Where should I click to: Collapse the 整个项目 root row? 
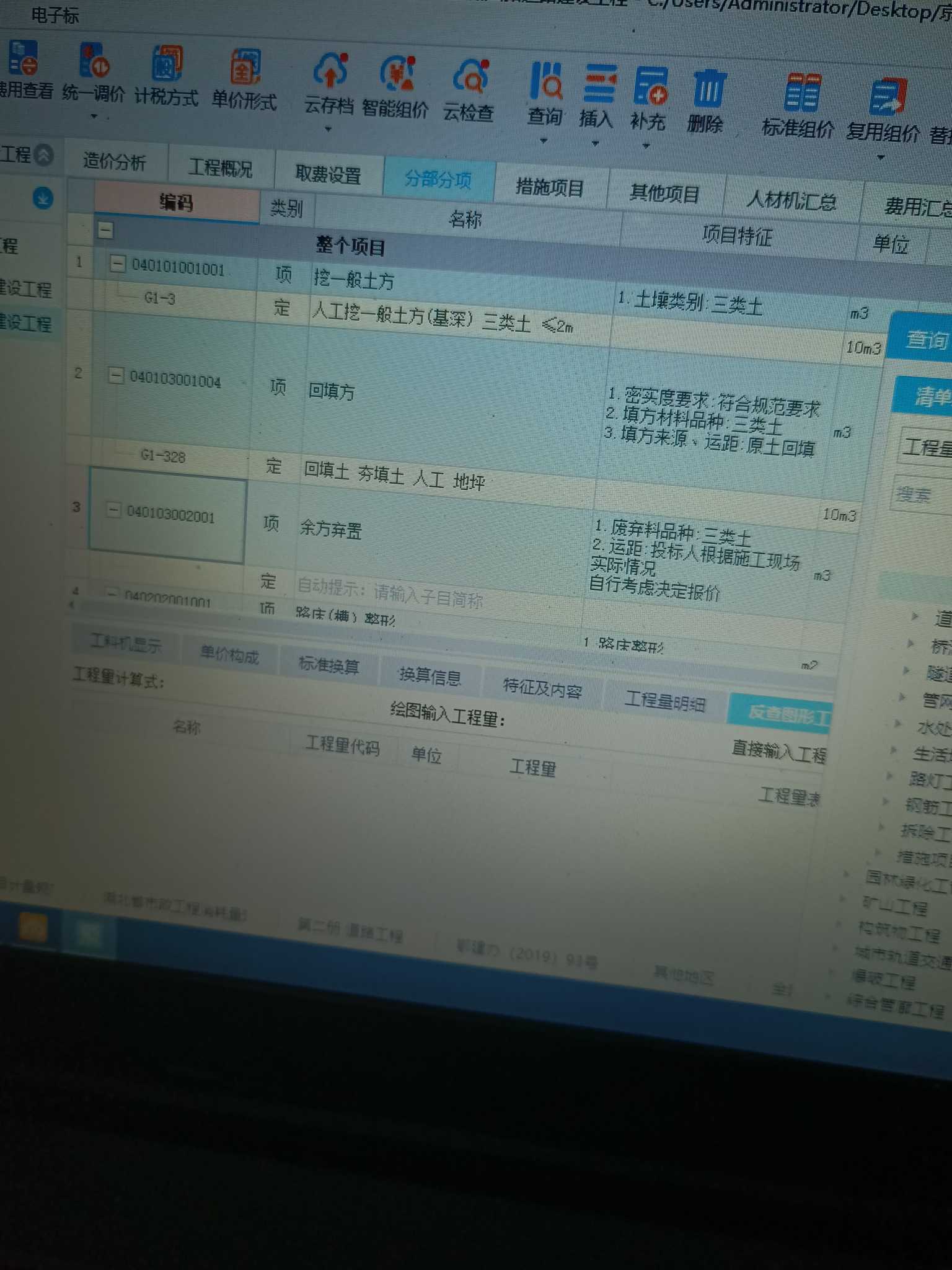coord(105,230)
